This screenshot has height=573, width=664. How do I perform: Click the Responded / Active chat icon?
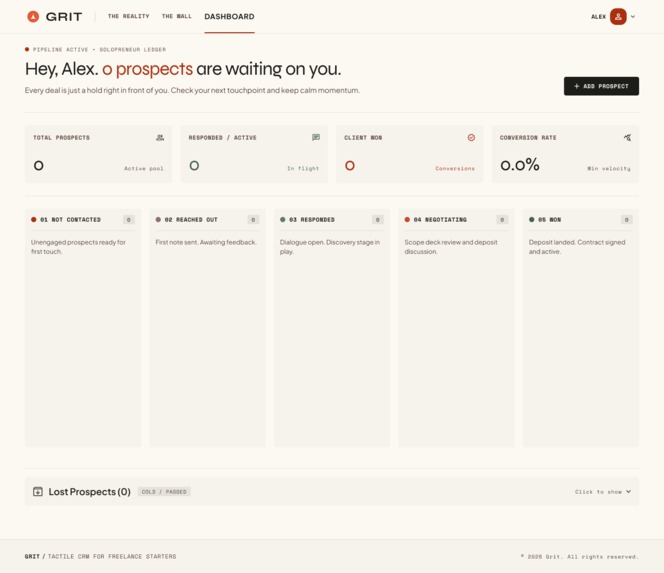tap(316, 137)
